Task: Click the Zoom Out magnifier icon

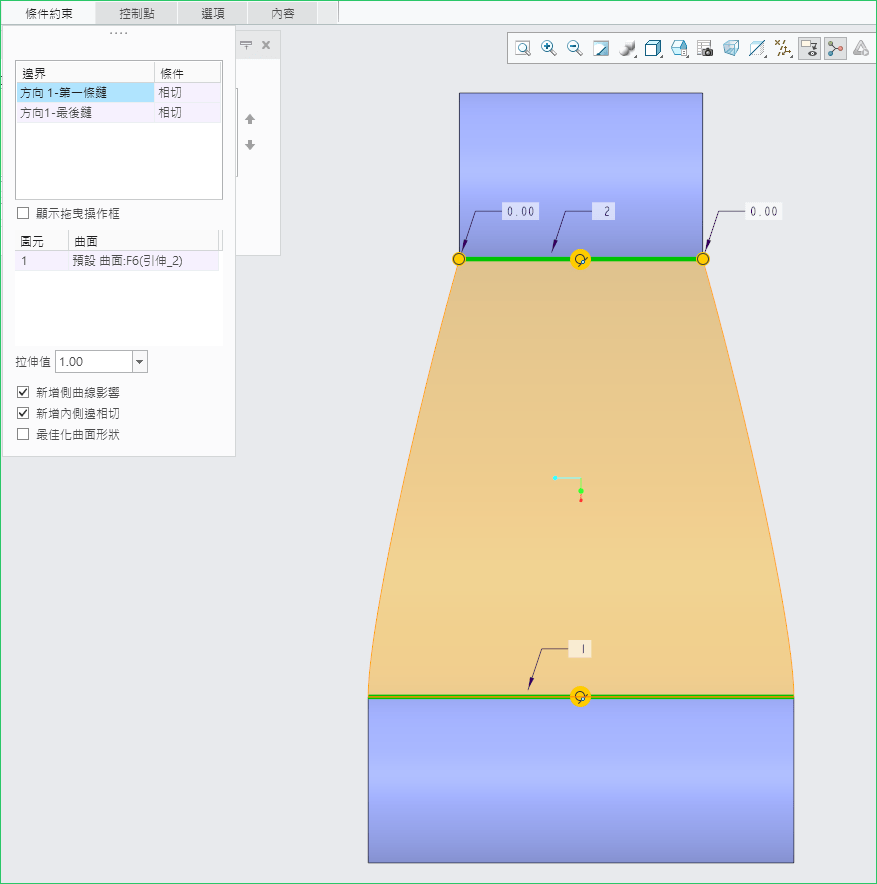Action: (x=575, y=48)
